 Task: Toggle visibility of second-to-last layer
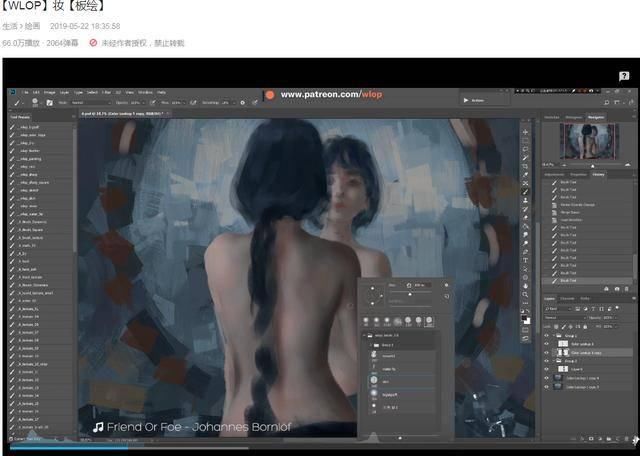[x=547, y=378]
